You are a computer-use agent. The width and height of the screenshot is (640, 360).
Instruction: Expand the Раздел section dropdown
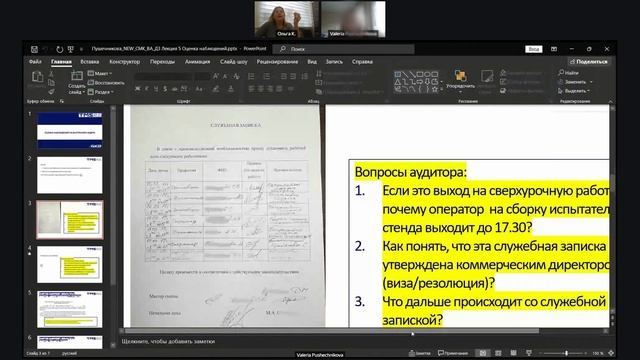coord(100,92)
